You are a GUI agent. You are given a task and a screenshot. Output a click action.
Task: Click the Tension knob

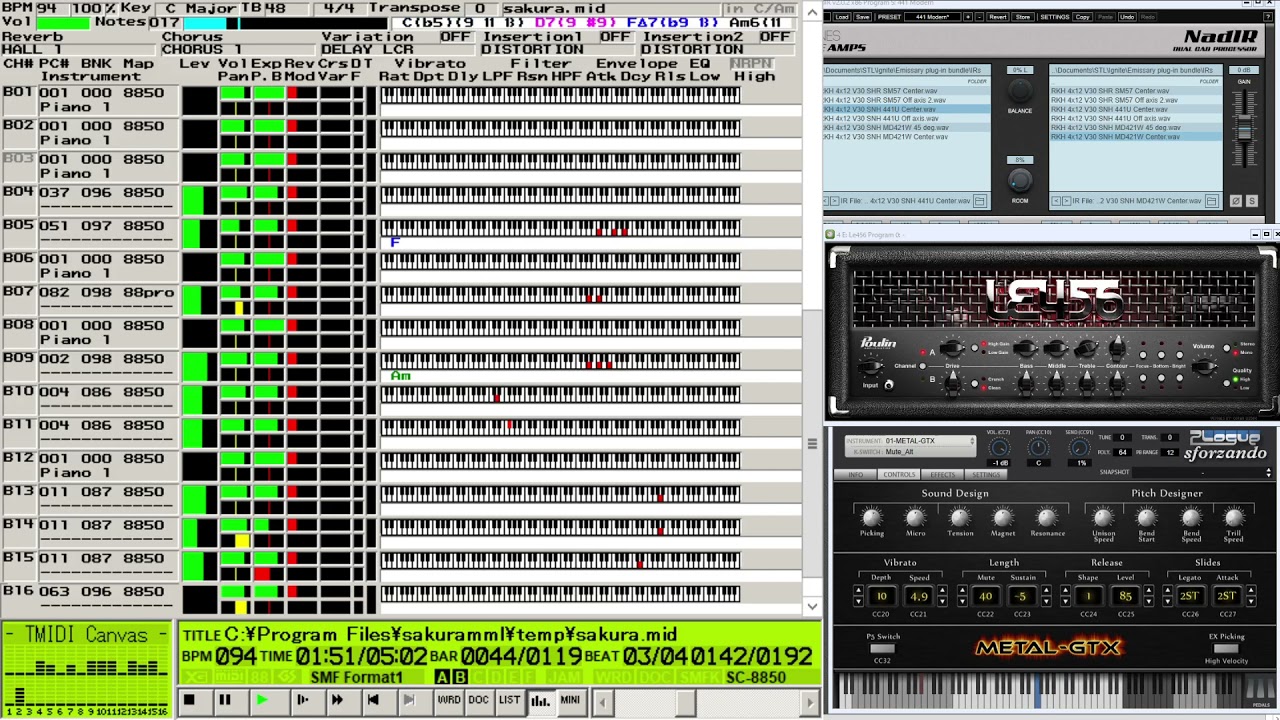click(x=960, y=517)
